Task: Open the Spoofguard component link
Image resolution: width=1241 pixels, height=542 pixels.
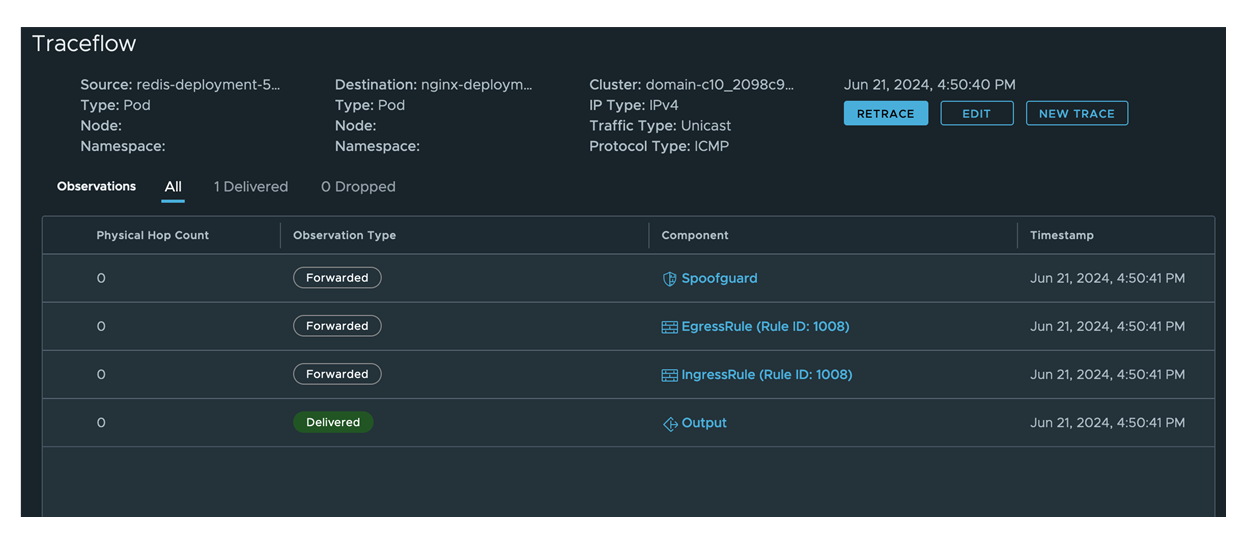Action: click(719, 279)
